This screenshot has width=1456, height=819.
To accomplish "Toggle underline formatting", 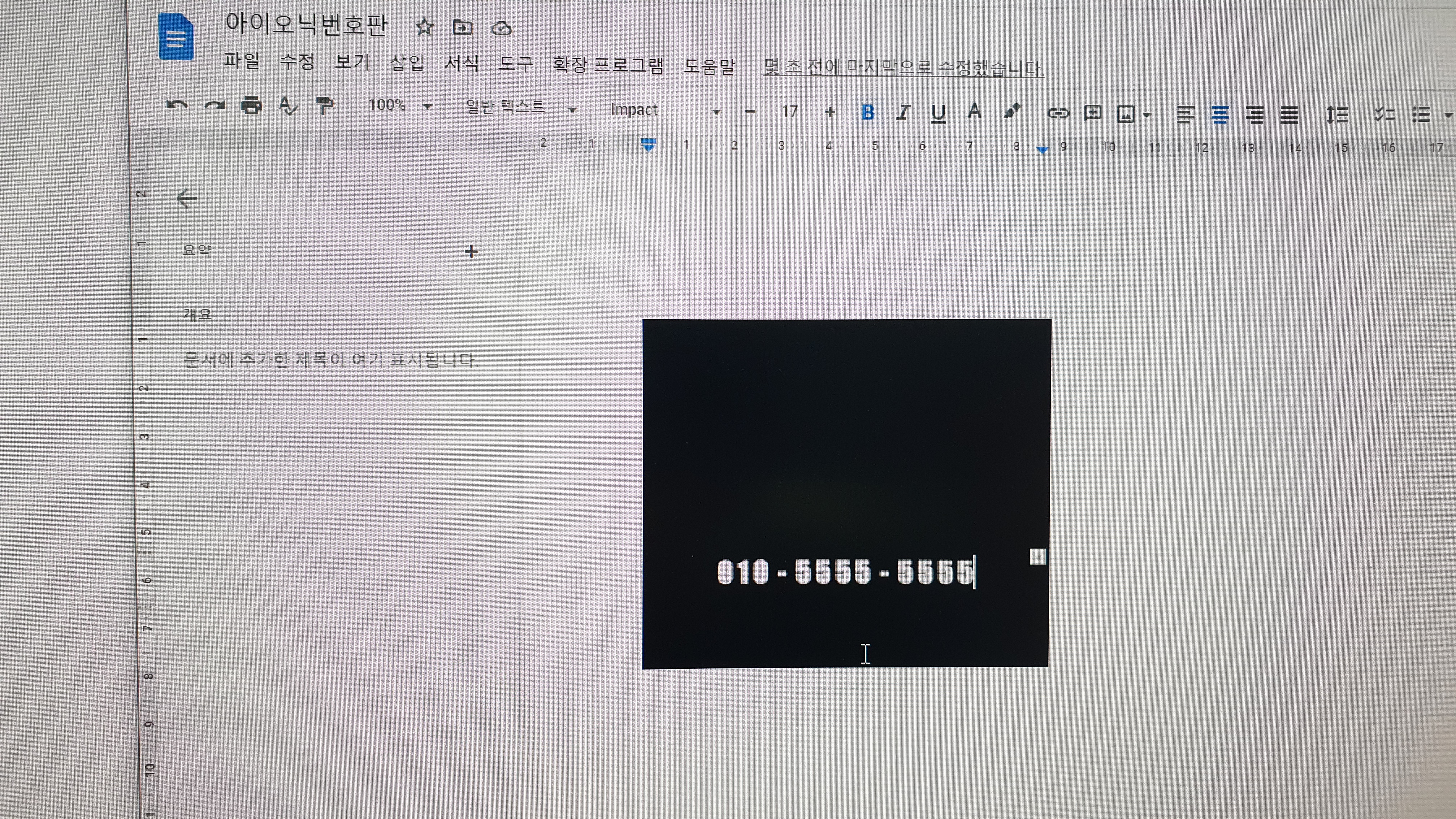I will [938, 113].
